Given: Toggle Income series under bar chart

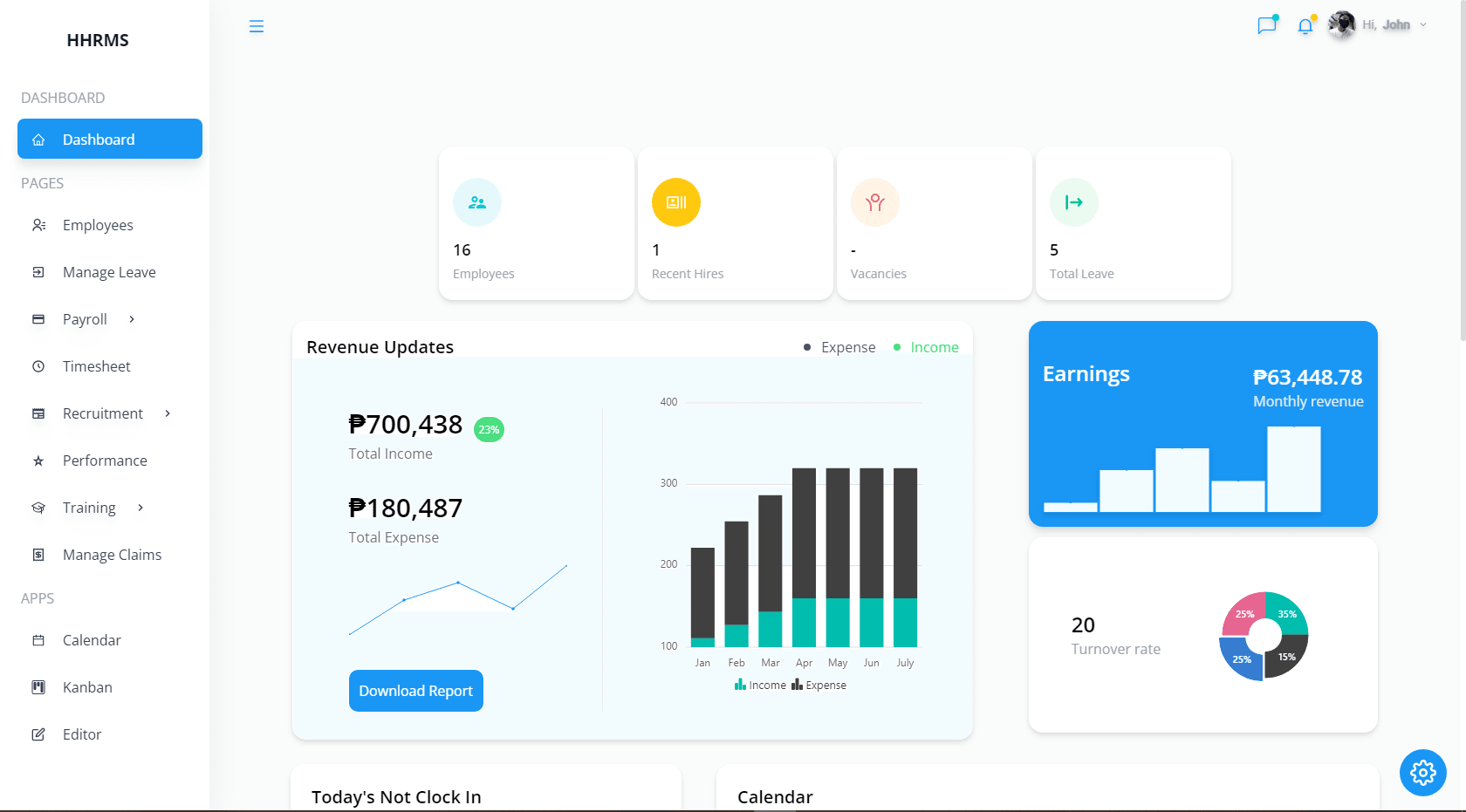Looking at the screenshot, I should pyautogui.click(x=760, y=685).
